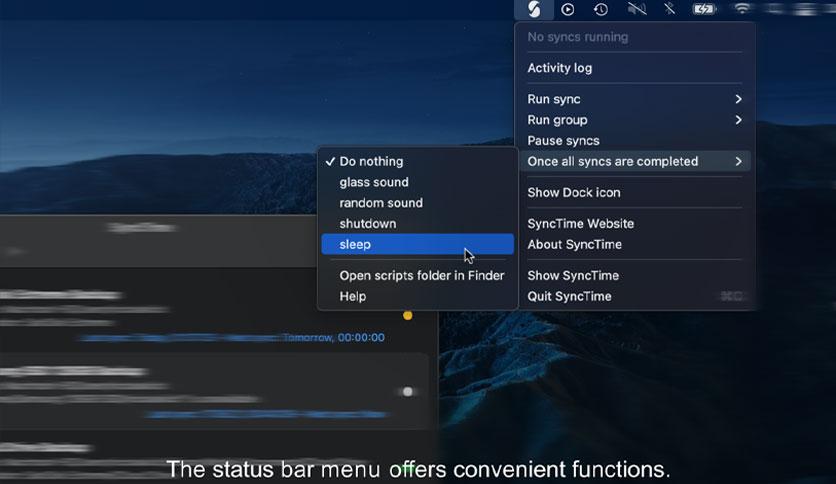Open the Time Machine menu bar icon
Screen dimensions: 836x484
pos(601,9)
